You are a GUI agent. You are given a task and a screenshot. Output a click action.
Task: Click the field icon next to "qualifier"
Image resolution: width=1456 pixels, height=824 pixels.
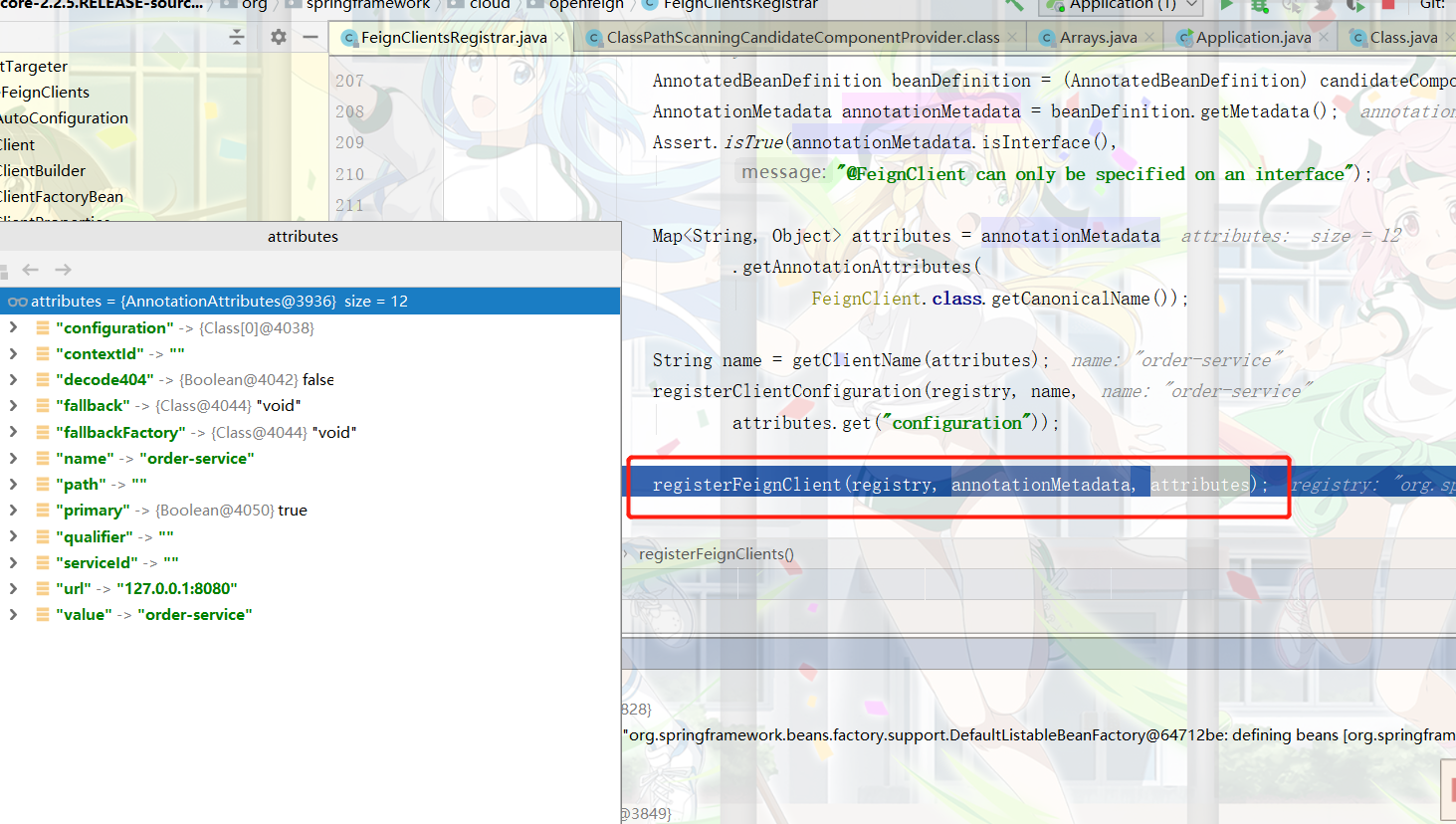click(x=43, y=536)
